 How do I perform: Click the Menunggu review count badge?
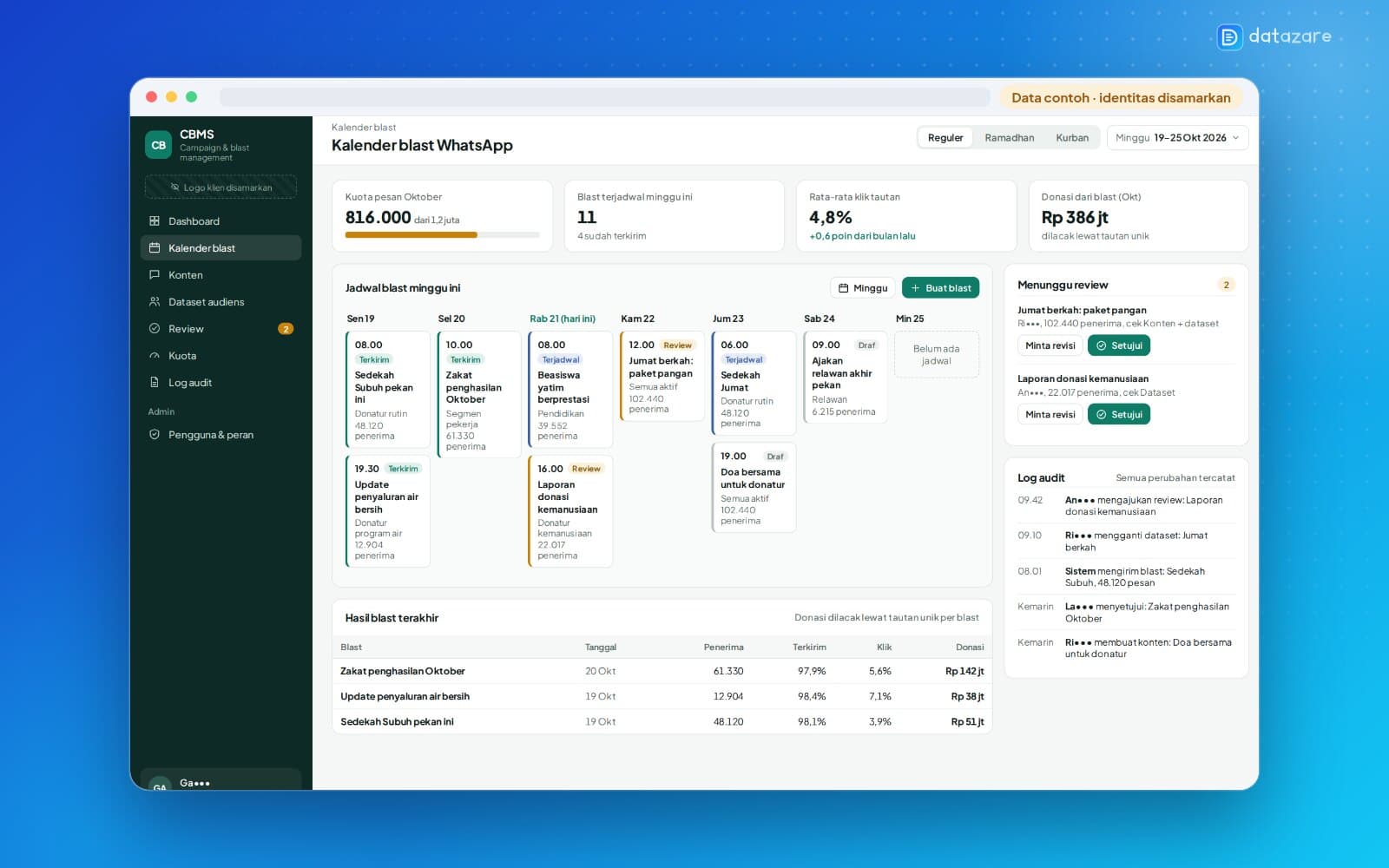click(1226, 285)
